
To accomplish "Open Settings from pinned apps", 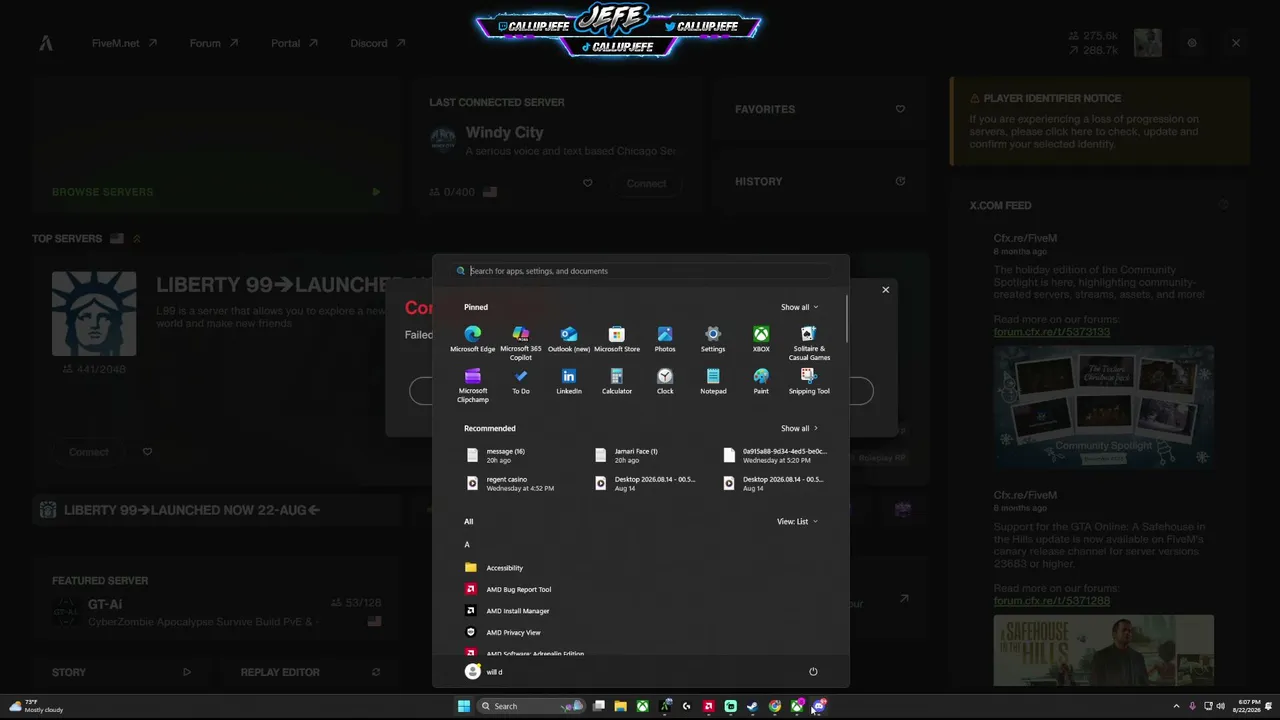I will 713,339.
